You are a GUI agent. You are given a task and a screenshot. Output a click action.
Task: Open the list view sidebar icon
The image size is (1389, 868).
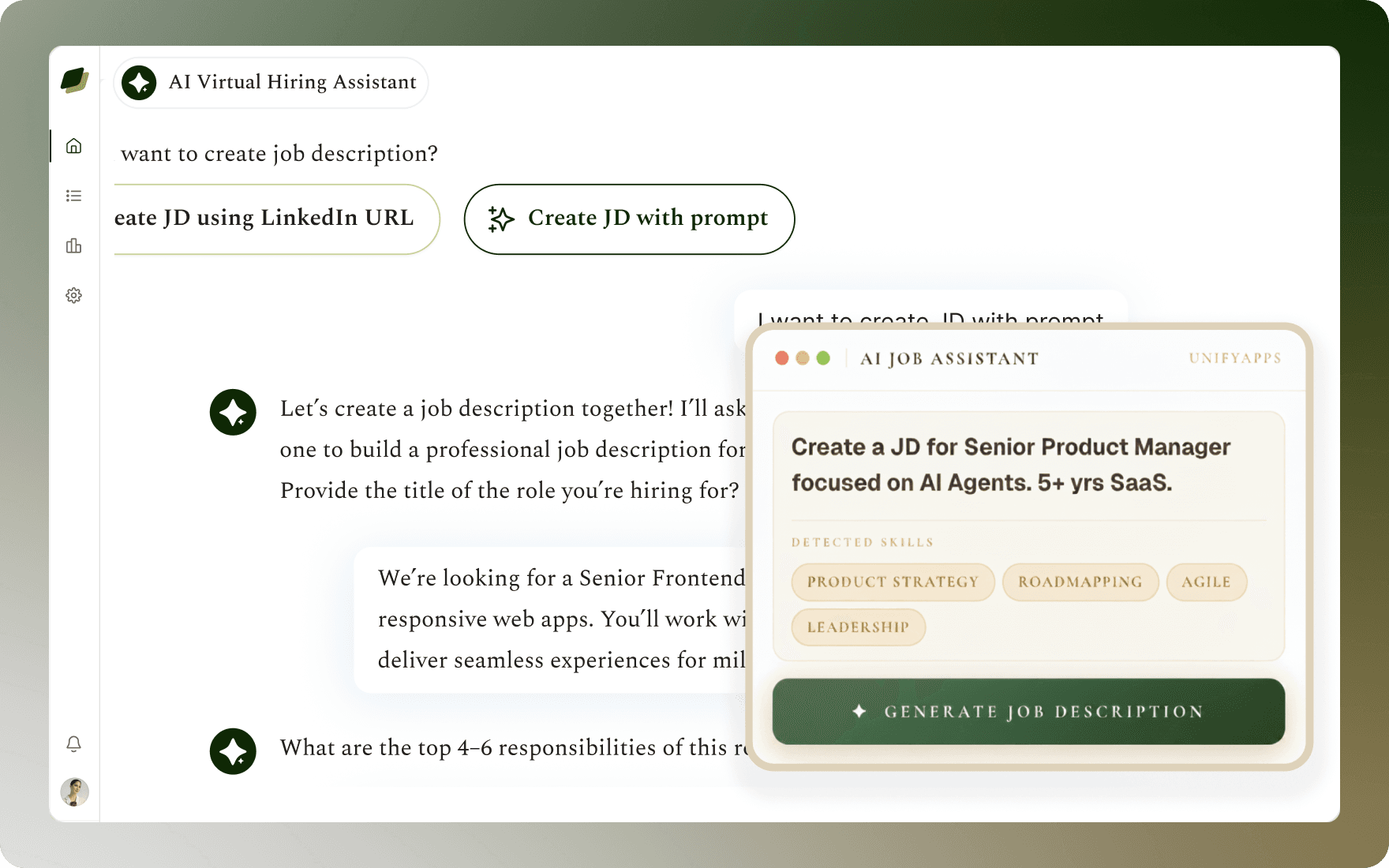(74, 196)
